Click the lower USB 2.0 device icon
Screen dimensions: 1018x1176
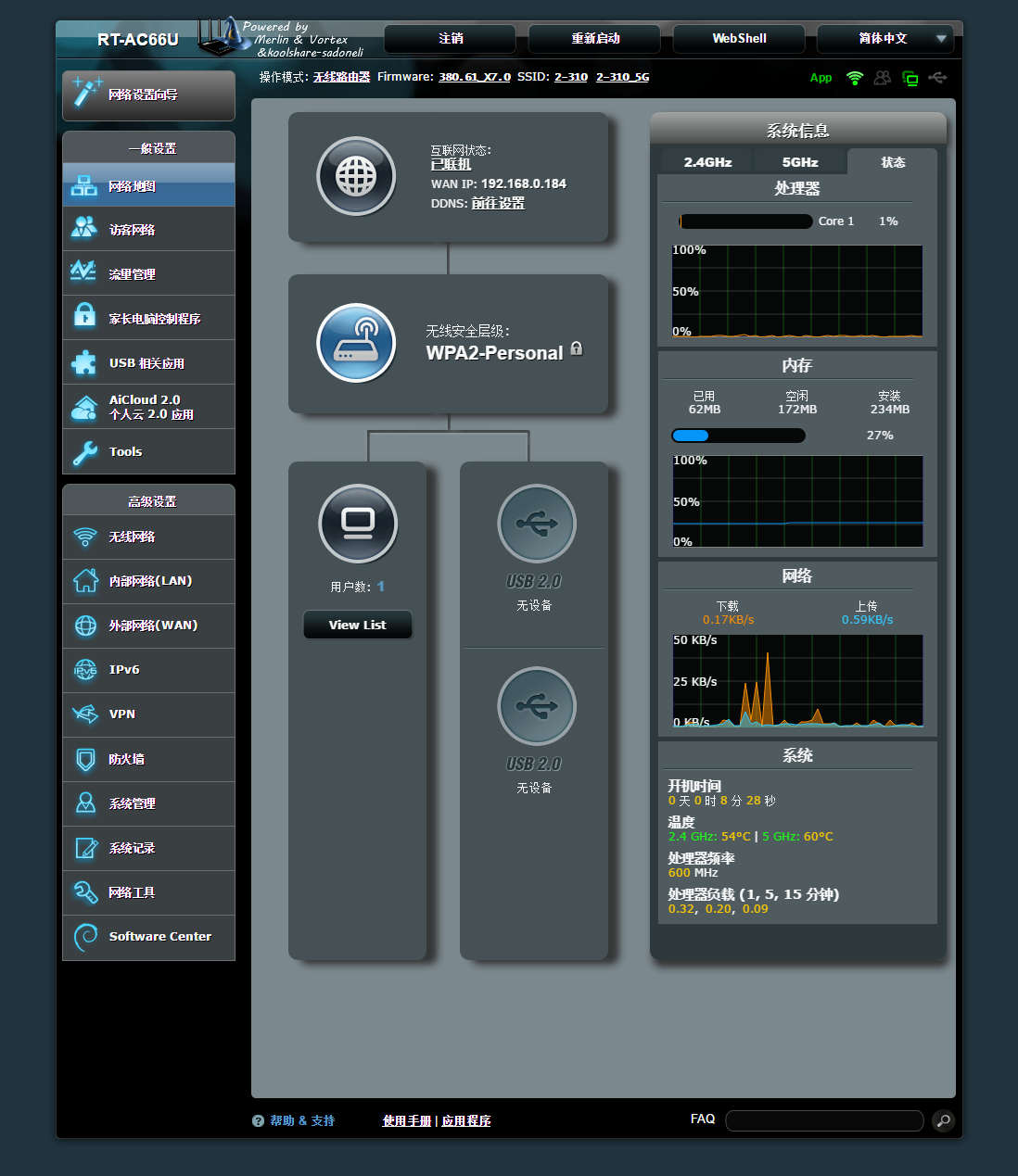(536, 706)
